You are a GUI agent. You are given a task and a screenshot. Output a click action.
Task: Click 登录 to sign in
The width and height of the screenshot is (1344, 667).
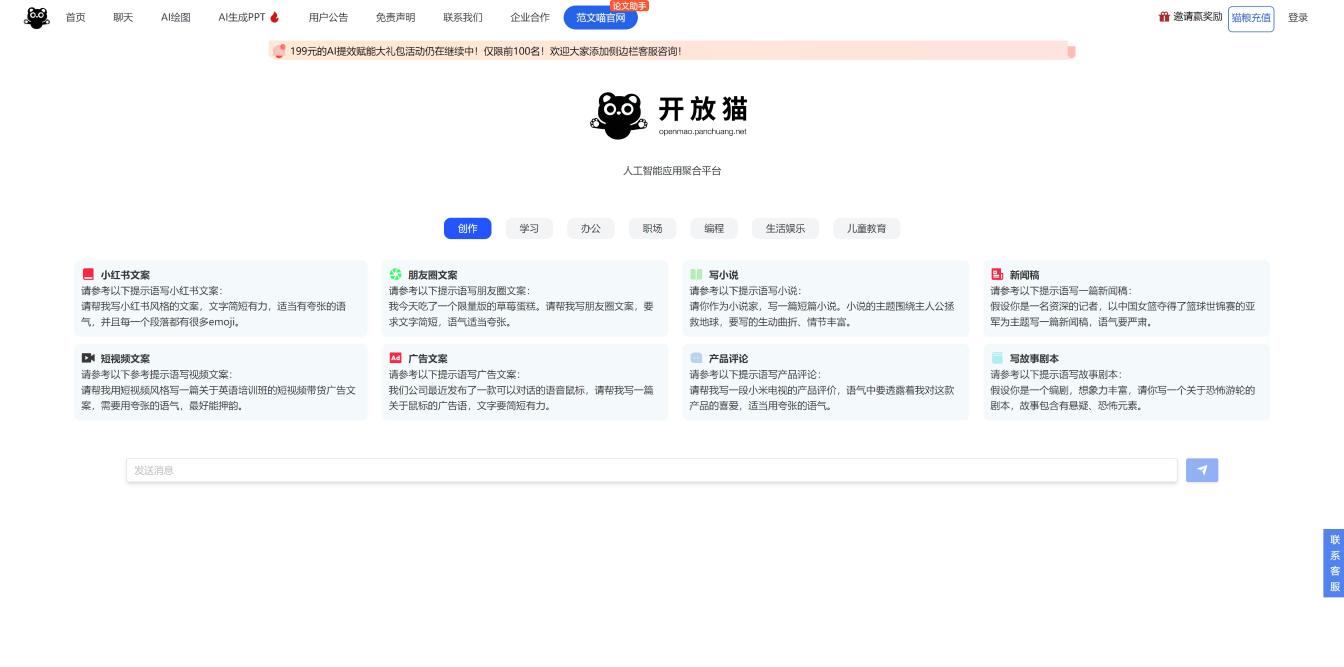click(1298, 17)
